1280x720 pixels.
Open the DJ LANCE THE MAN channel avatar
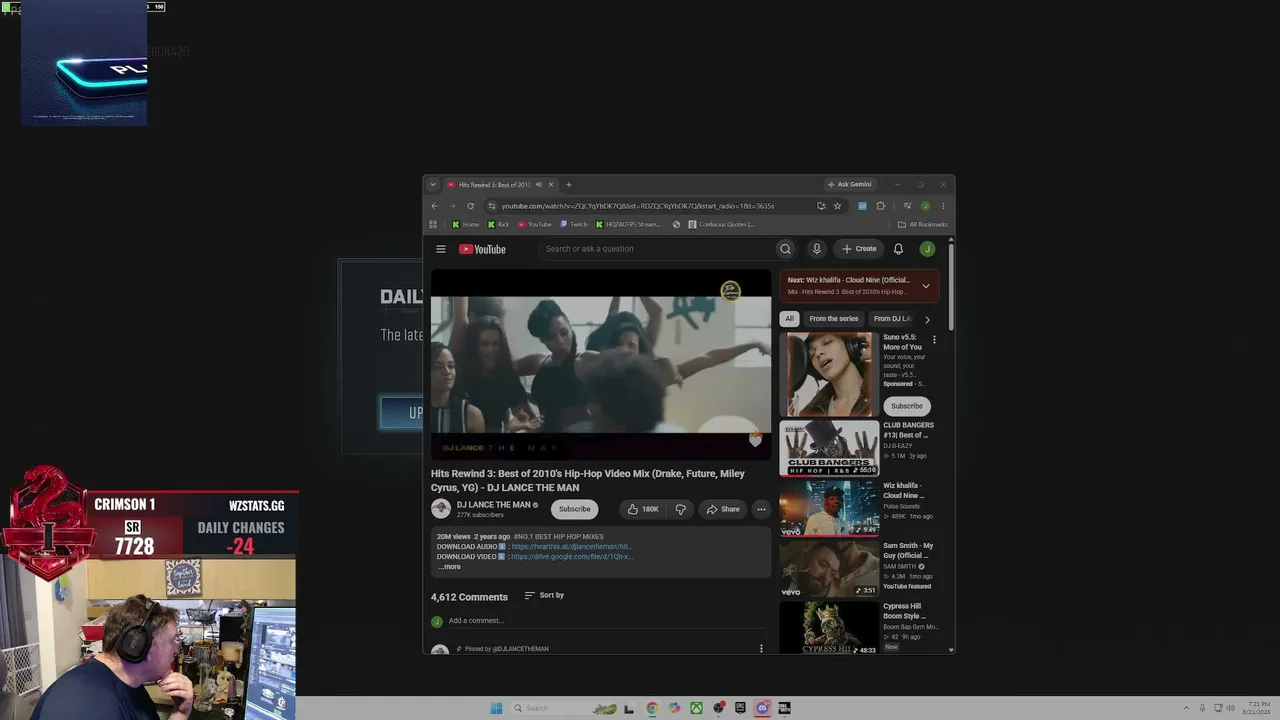click(x=441, y=509)
